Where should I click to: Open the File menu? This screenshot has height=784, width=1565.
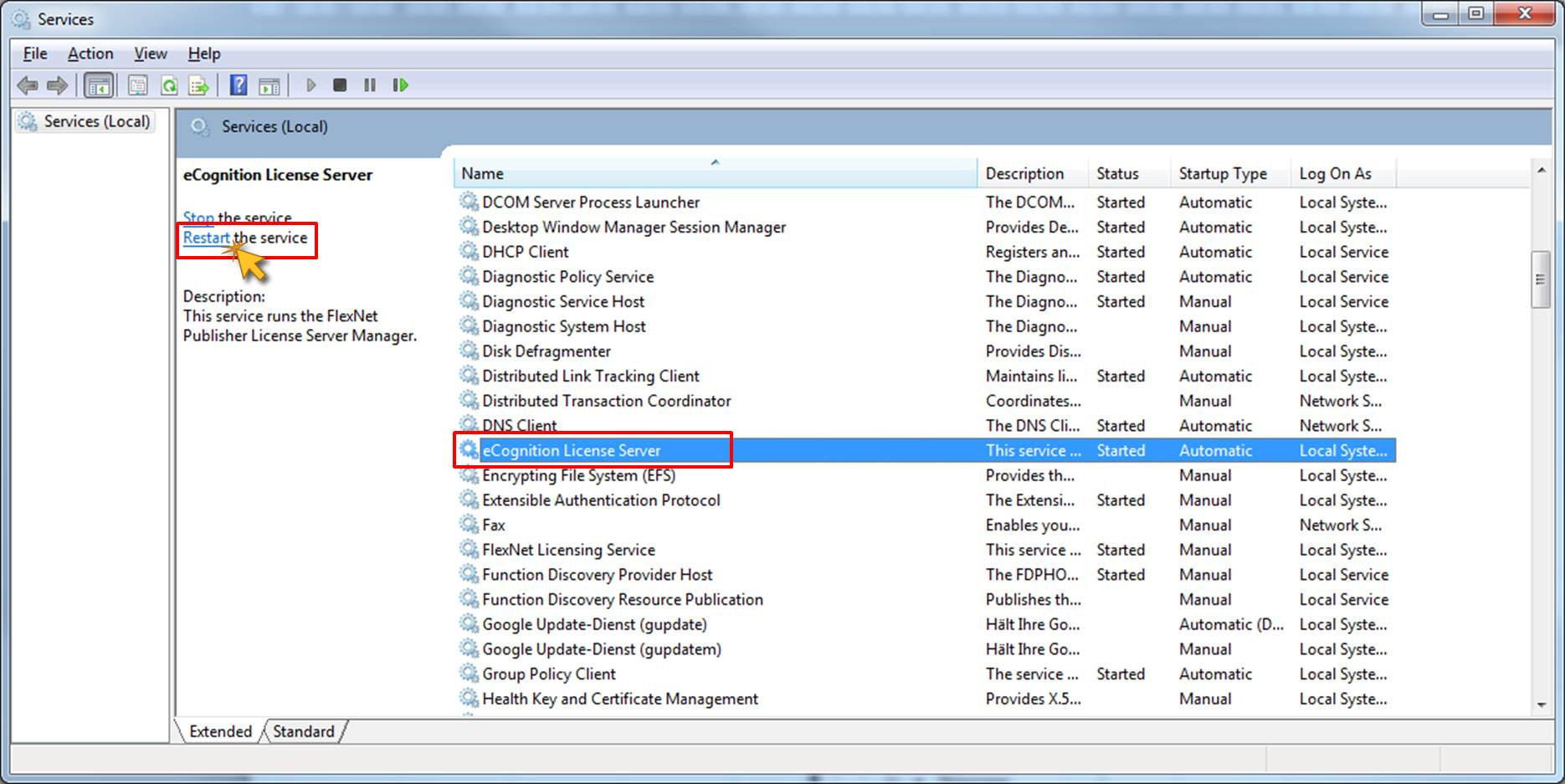click(35, 54)
